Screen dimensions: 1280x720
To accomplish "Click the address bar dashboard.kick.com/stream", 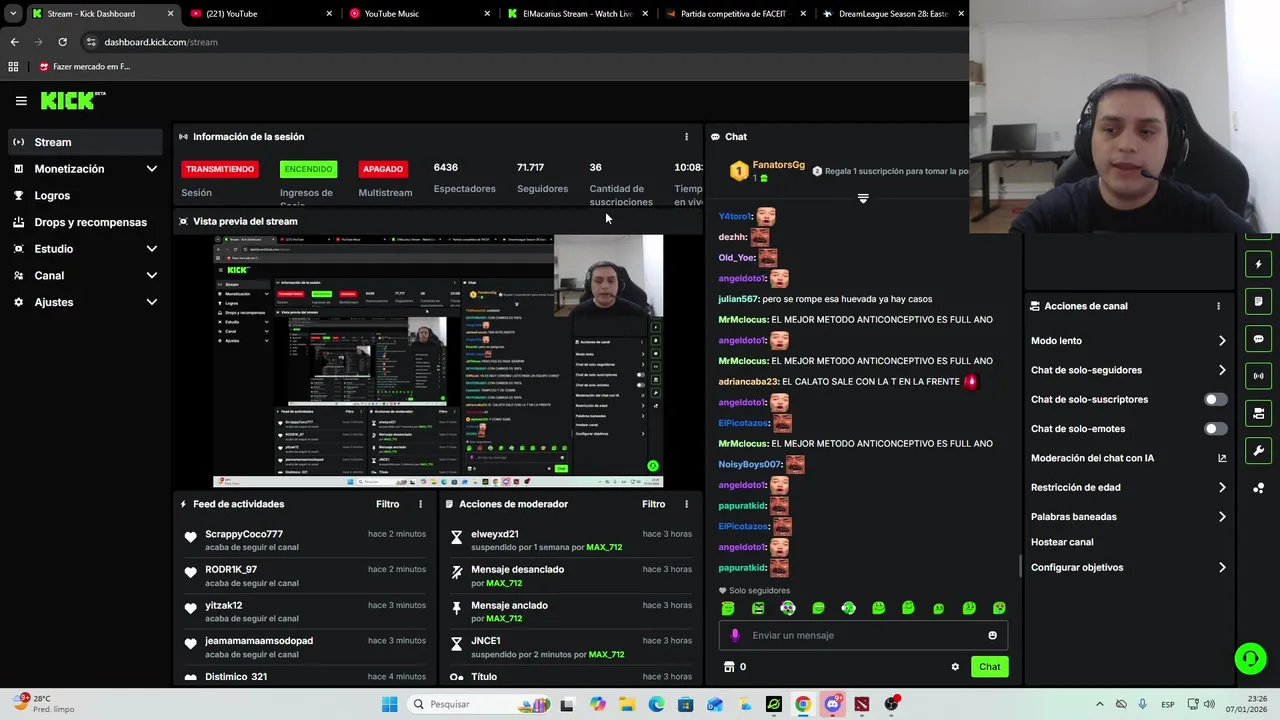I will tap(161, 42).
